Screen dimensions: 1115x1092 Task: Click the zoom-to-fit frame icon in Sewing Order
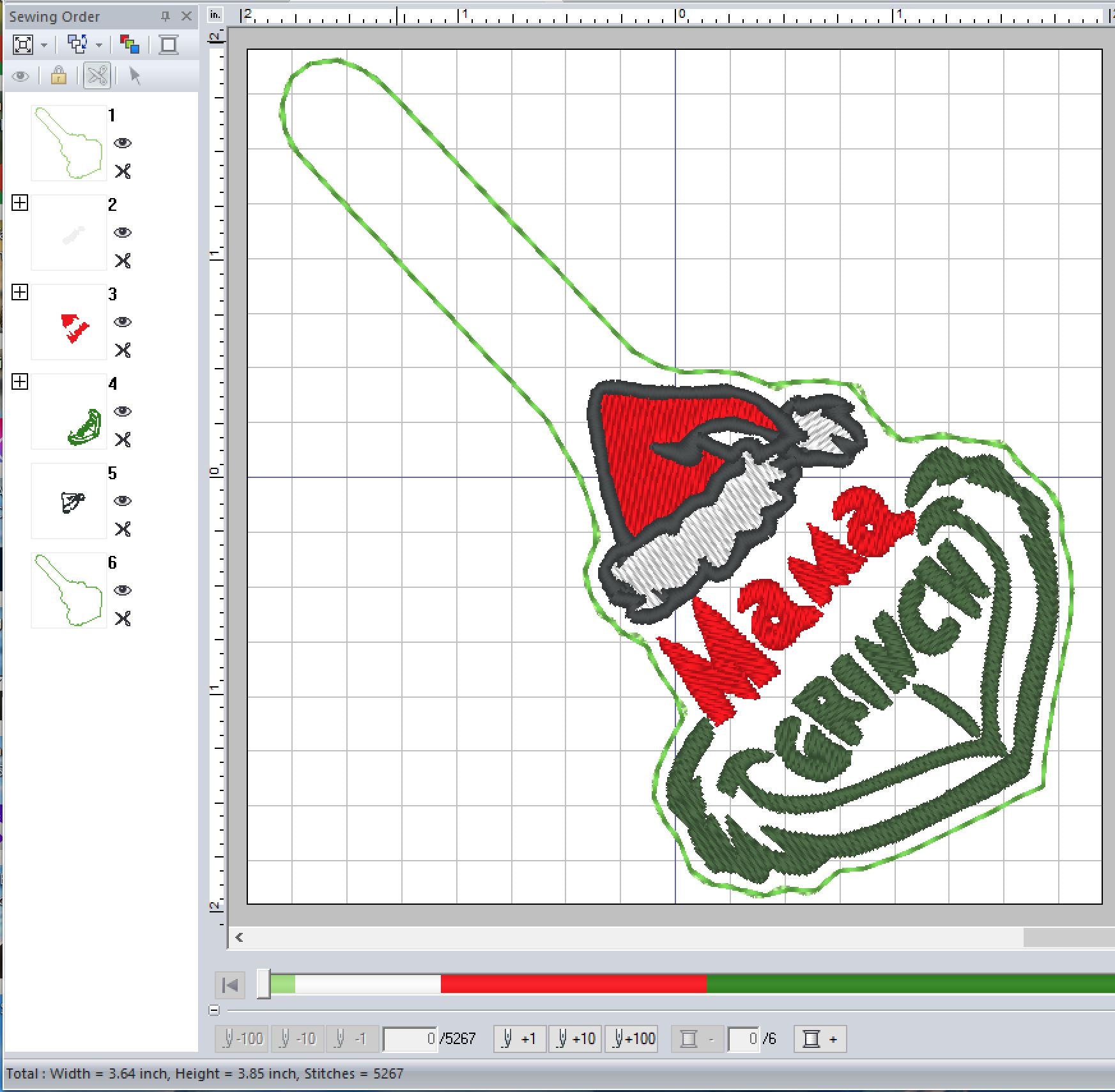pyautogui.click(x=23, y=45)
